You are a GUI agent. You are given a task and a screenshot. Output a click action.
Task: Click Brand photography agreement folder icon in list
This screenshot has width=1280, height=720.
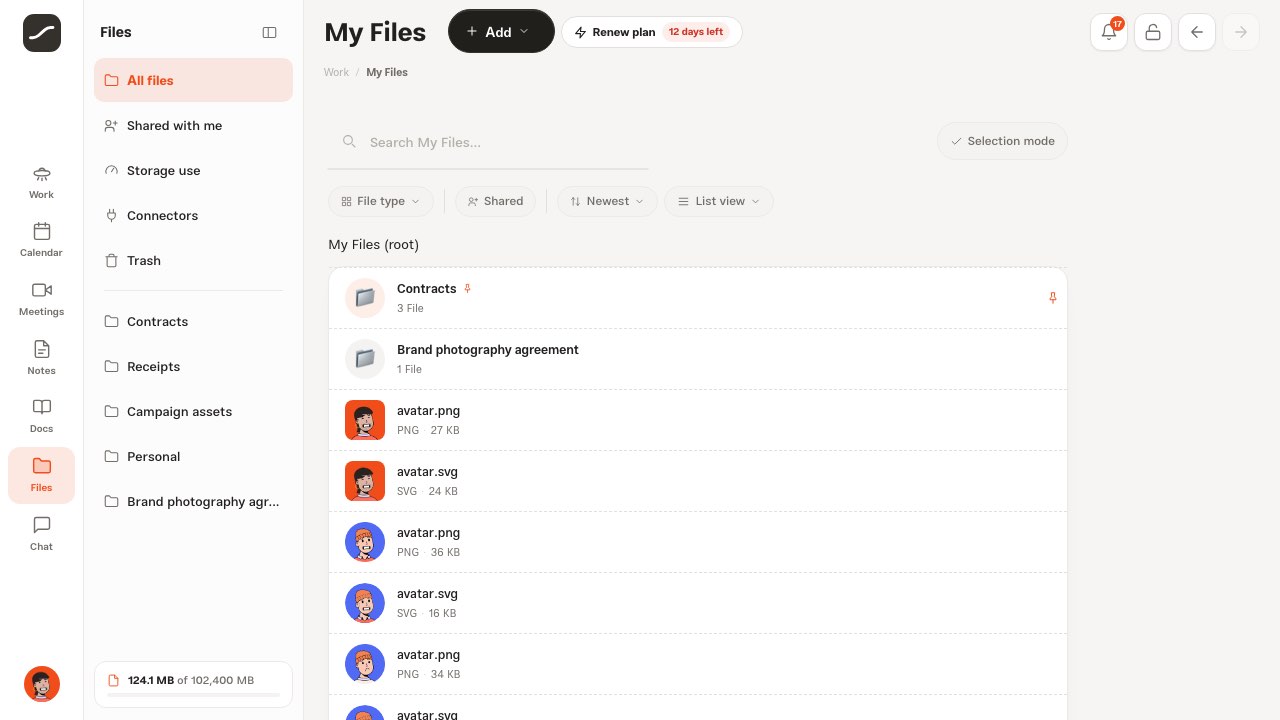365,359
